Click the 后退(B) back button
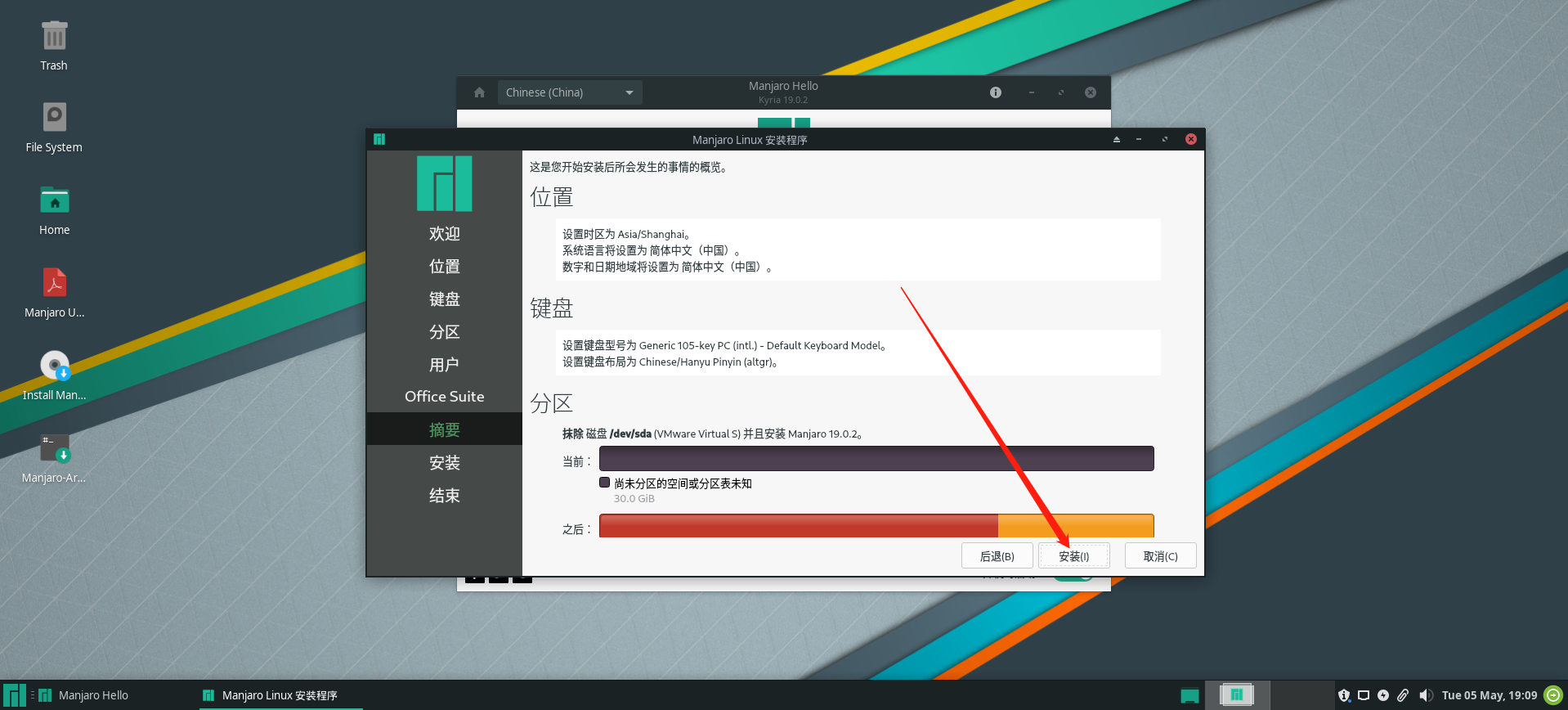Viewport: 1568px width, 710px height. [x=997, y=556]
